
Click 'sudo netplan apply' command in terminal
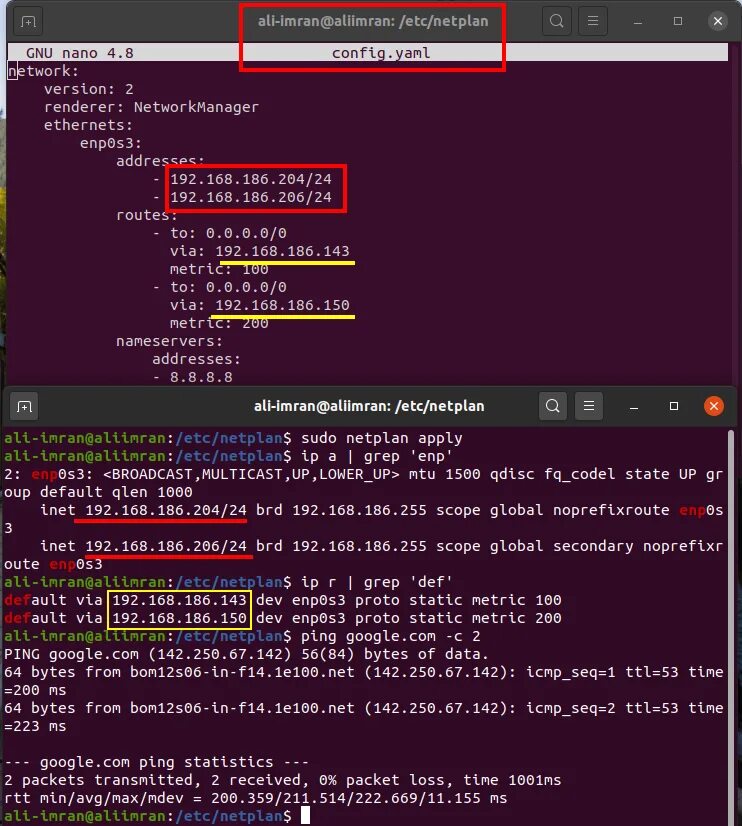pos(382,438)
